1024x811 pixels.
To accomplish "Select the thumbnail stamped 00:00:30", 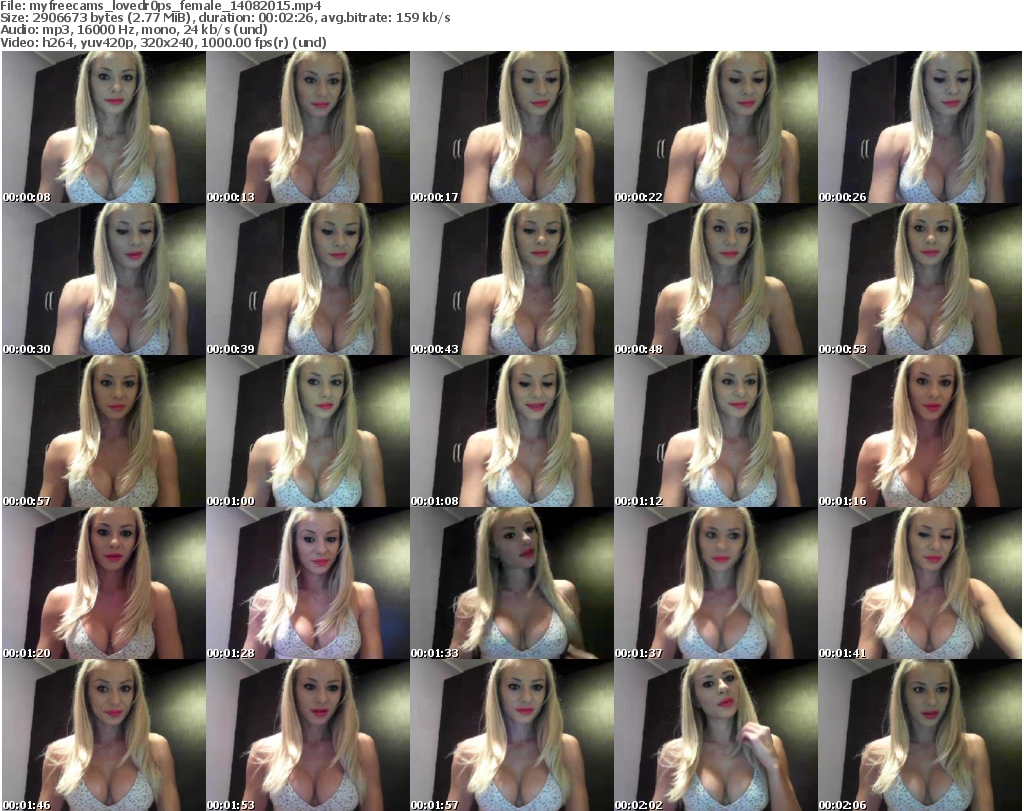I will pos(104,279).
